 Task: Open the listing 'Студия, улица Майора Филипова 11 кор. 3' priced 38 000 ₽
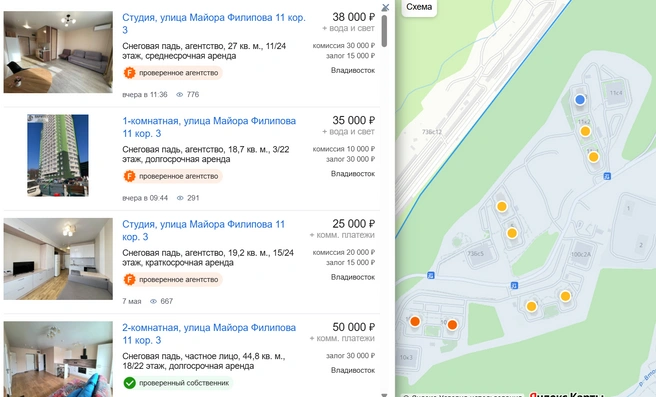tap(214, 23)
